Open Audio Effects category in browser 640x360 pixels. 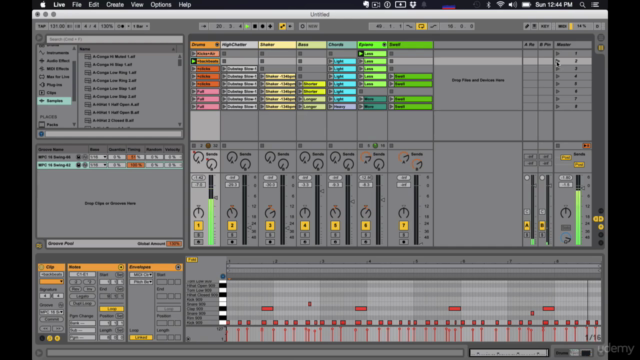click(x=54, y=61)
